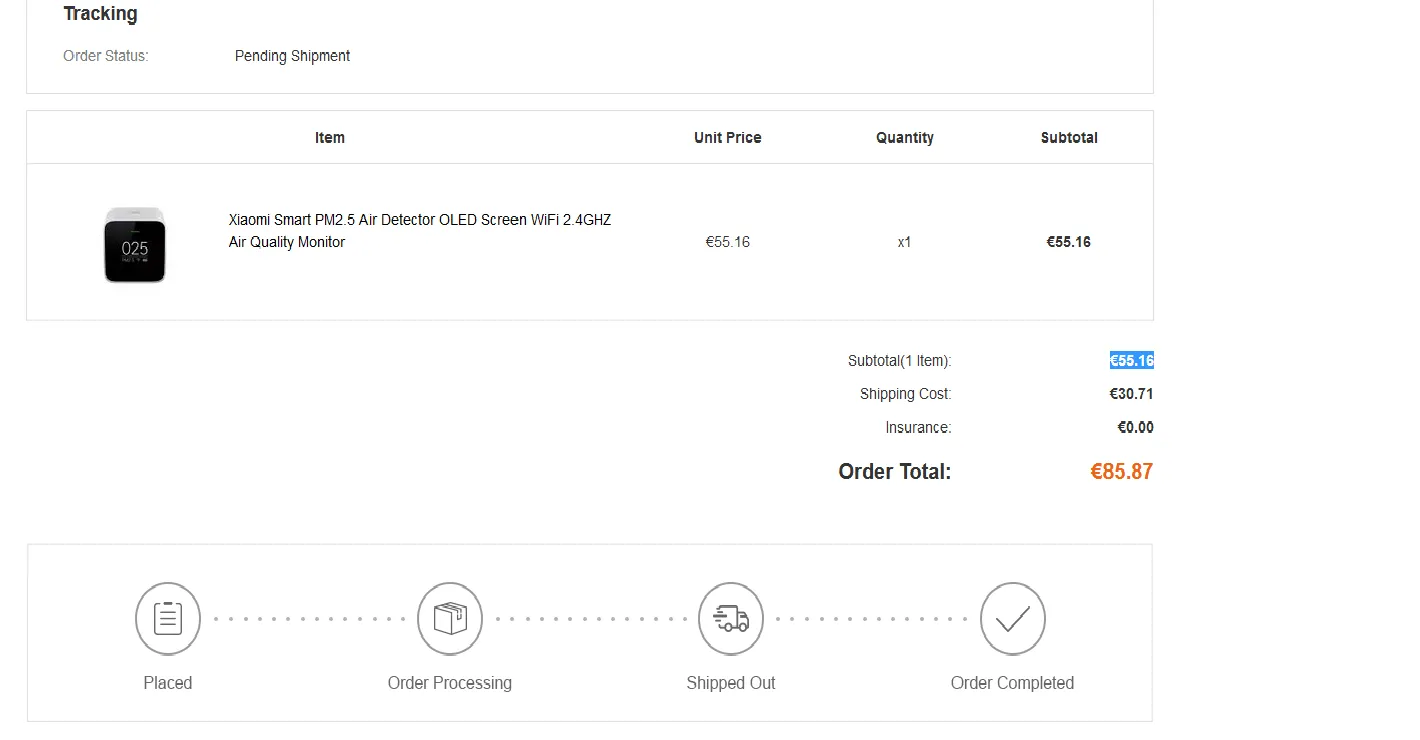Click the Shipping Cost €30.71 value
The image size is (1420, 740).
[1131, 394]
